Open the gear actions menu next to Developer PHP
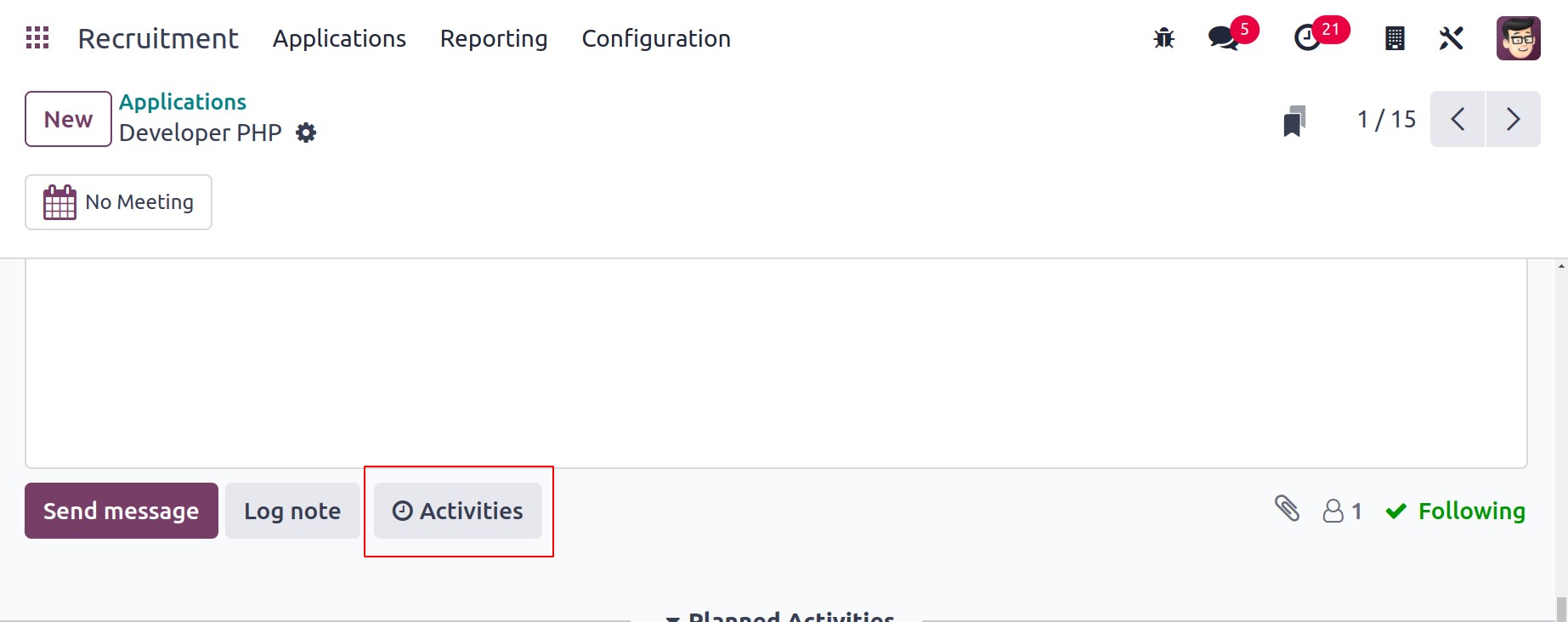The image size is (1568, 622). (x=306, y=133)
